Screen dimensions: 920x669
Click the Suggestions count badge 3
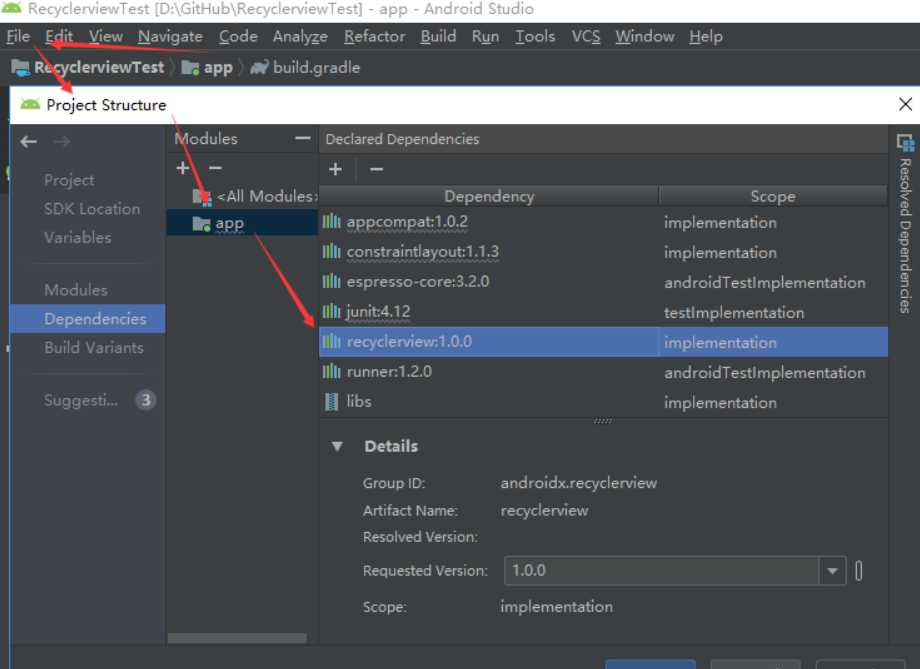coord(146,400)
